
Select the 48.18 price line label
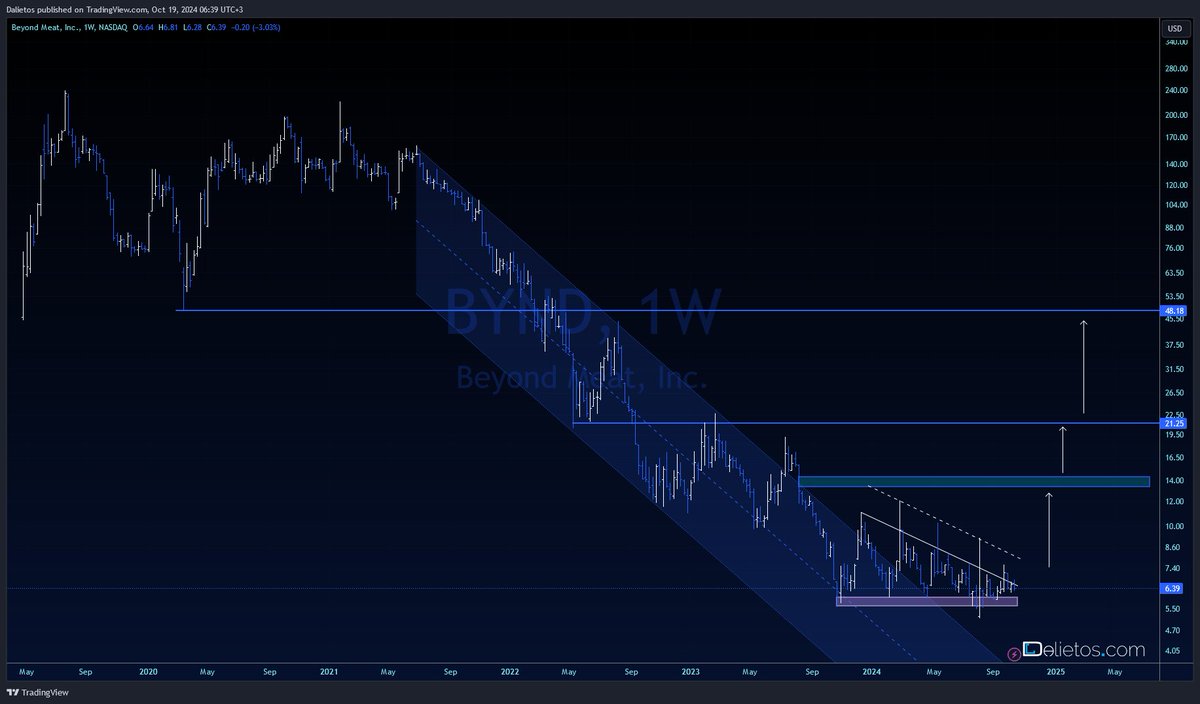coord(1174,311)
